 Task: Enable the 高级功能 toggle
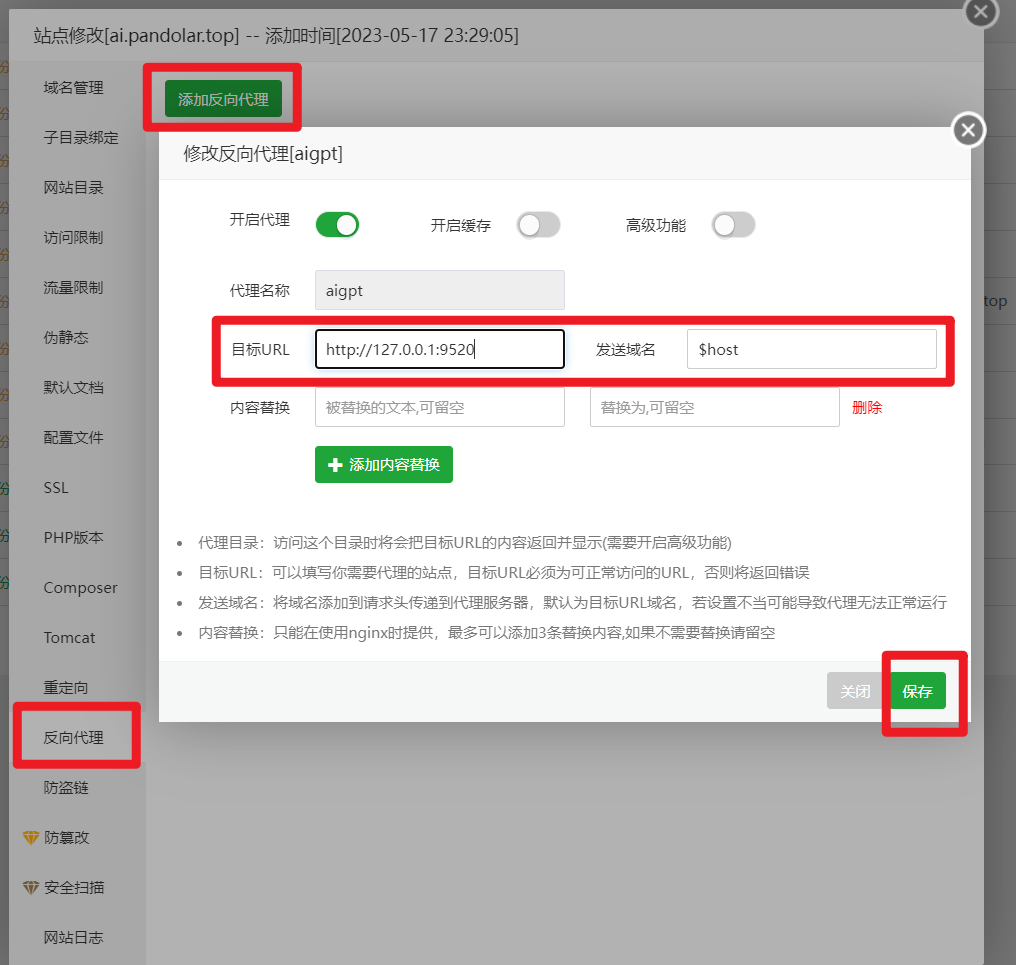[733, 225]
